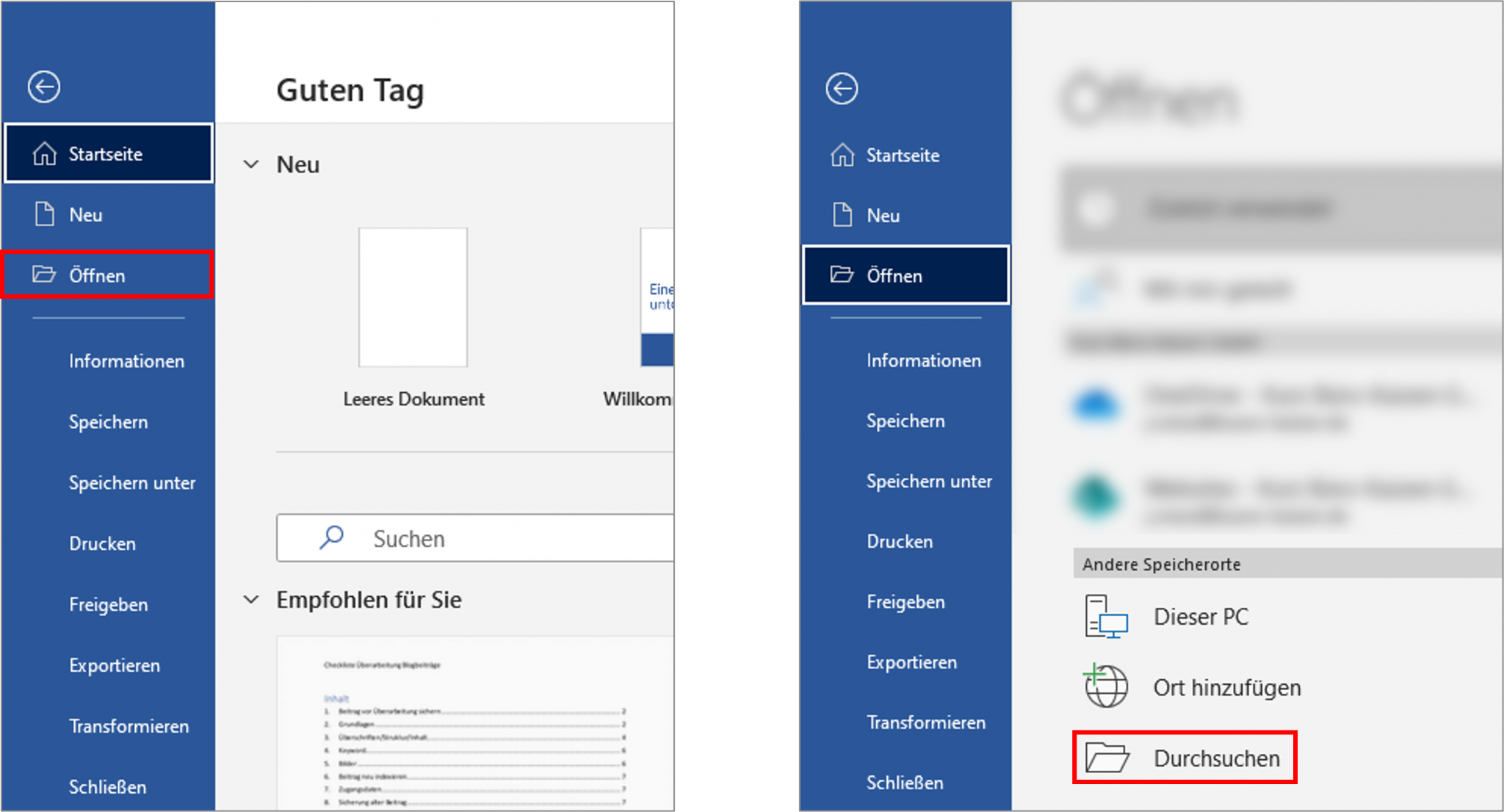
Task: Select the Leeres Dokument template thumbnail
Action: (x=412, y=297)
